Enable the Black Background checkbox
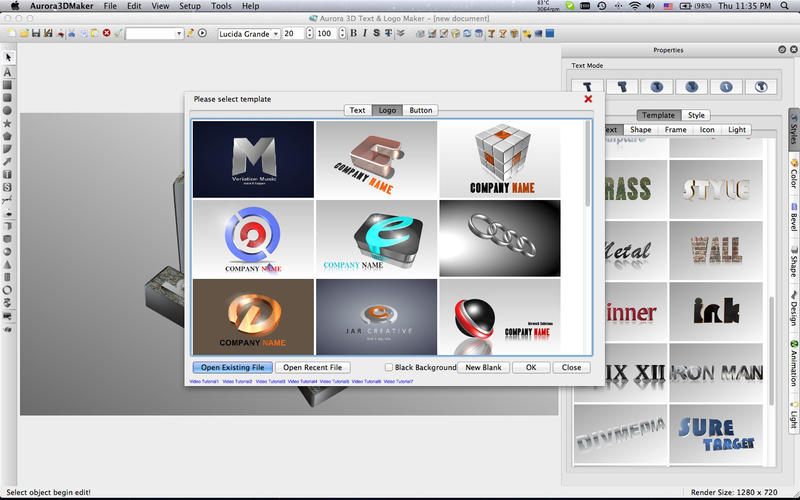 [x=389, y=368]
